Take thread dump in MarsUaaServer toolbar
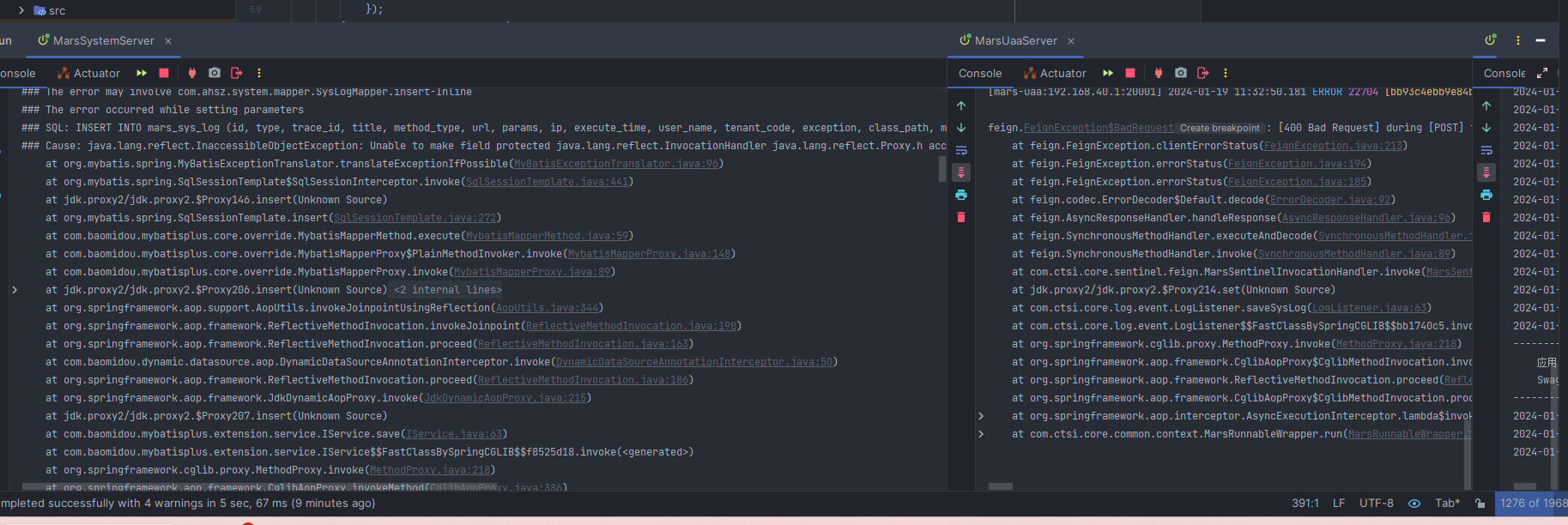 coord(1181,73)
